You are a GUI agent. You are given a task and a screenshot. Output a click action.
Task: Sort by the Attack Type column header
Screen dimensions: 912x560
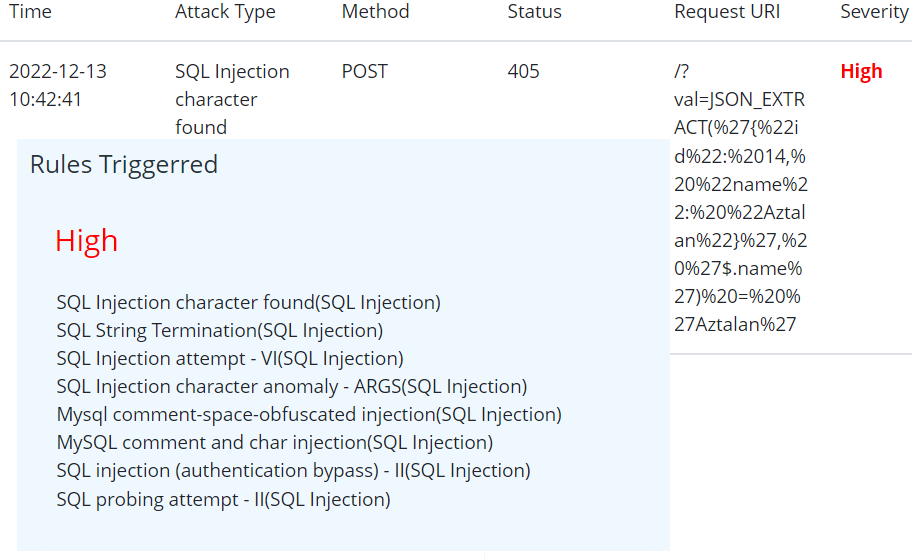click(225, 12)
